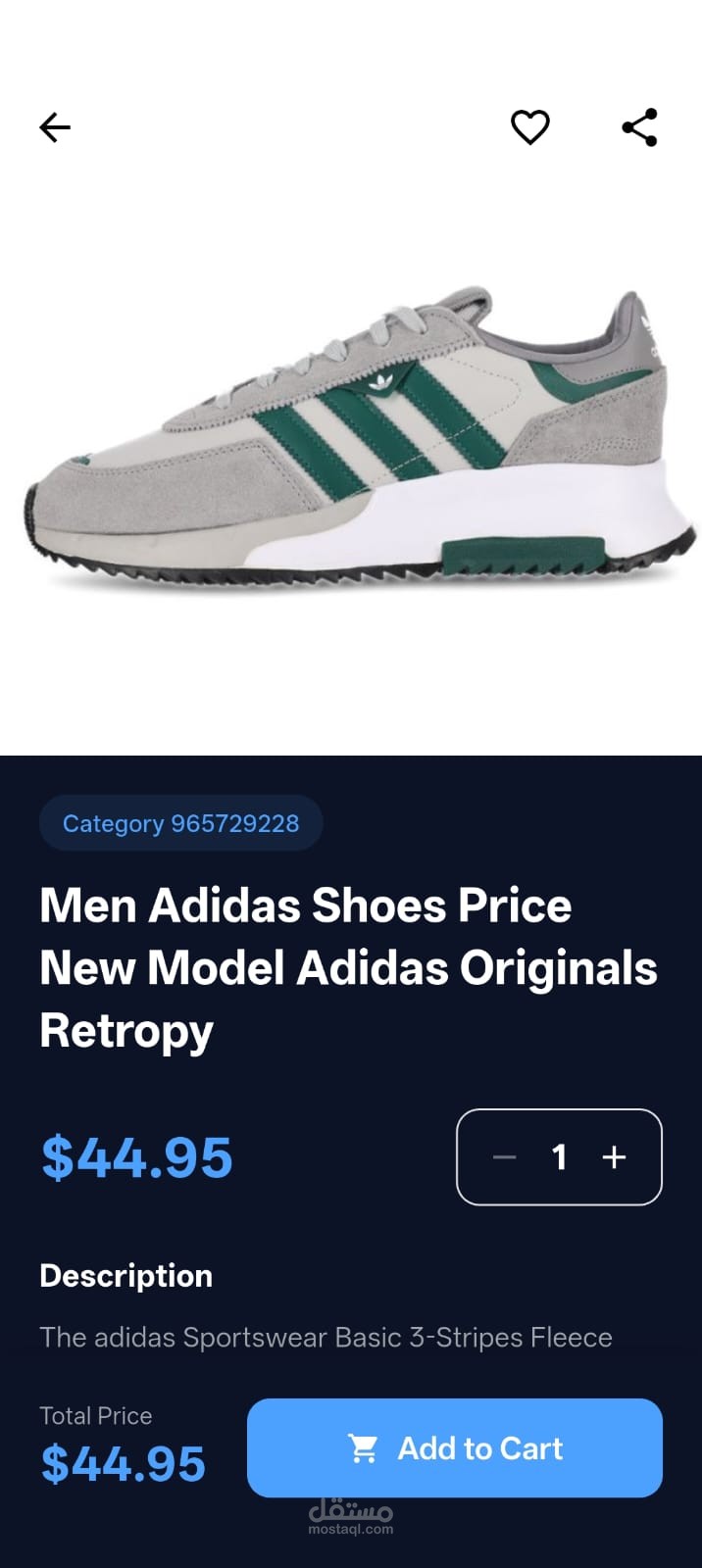702x1568 pixels.
Task: Open the Category 965729228 chip
Action: (x=180, y=823)
